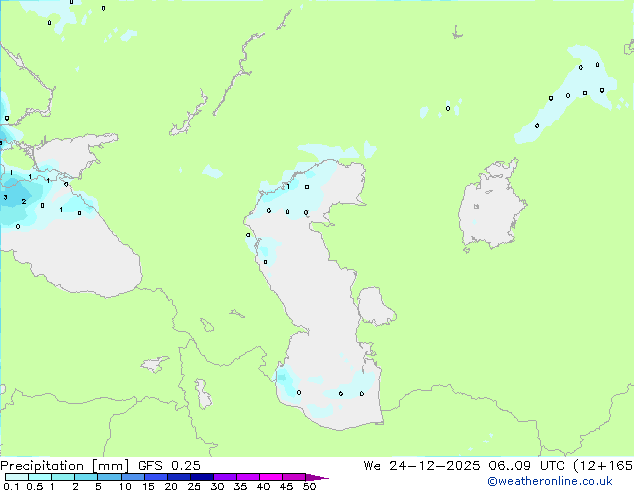Click the 'We 24-12-2025' date text
The width and height of the screenshot is (634, 490).
422,466
